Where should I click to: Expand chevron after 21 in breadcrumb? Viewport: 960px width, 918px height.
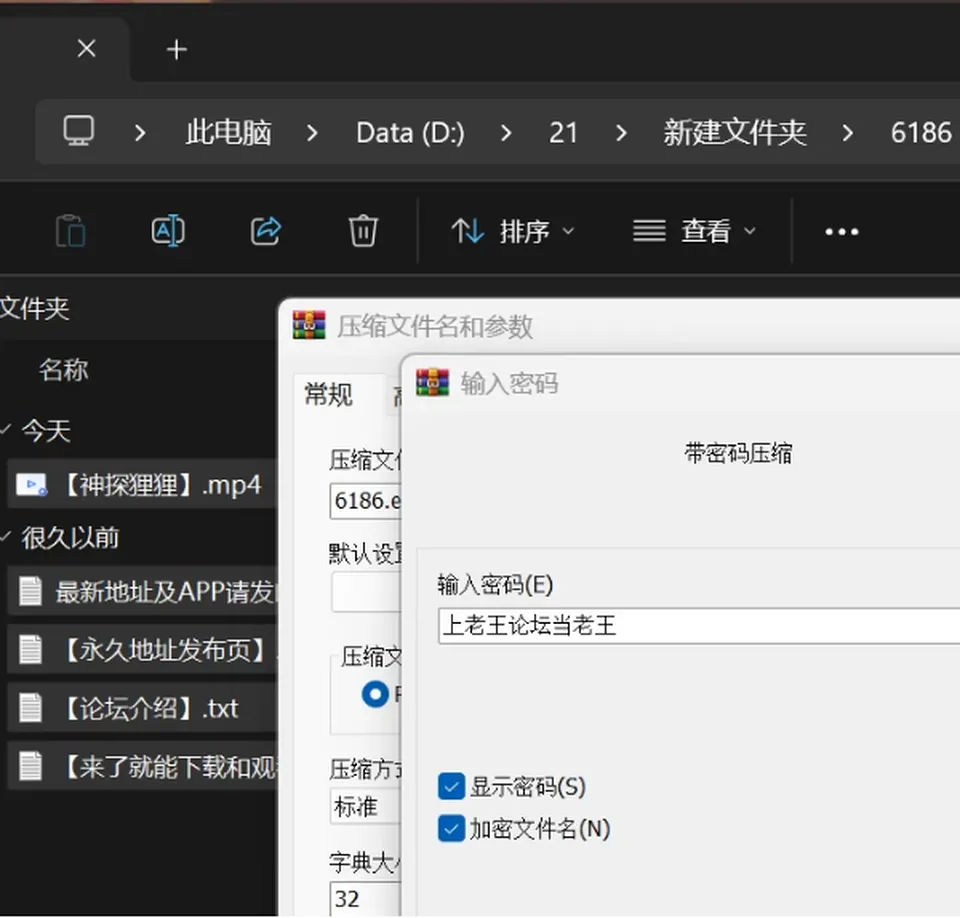pyautogui.click(x=621, y=132)
